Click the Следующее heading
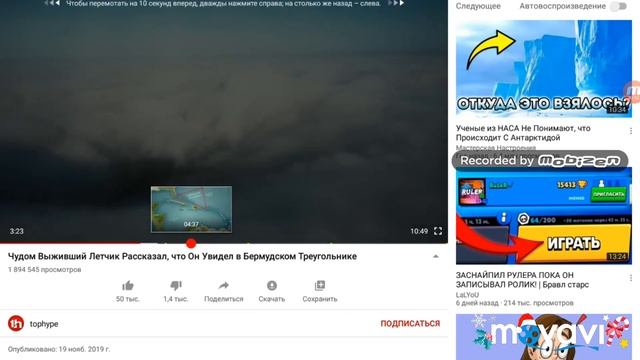 [478, 6]
